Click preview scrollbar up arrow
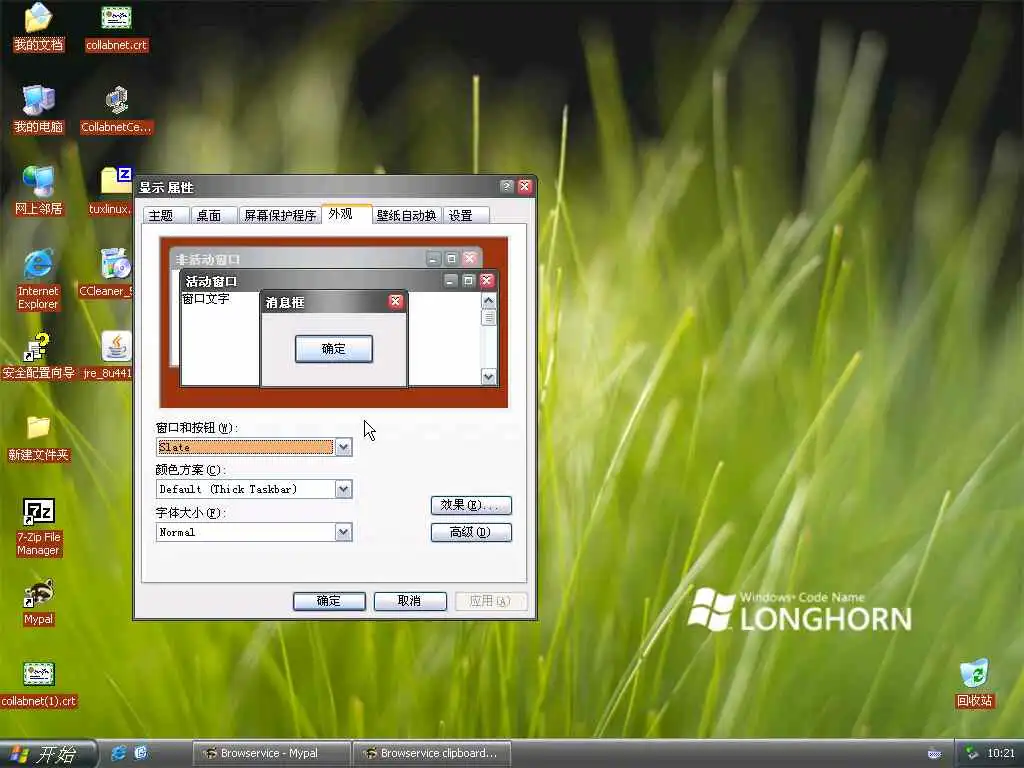The height and width of the screenshot is (768, 1024). (488, 300)
